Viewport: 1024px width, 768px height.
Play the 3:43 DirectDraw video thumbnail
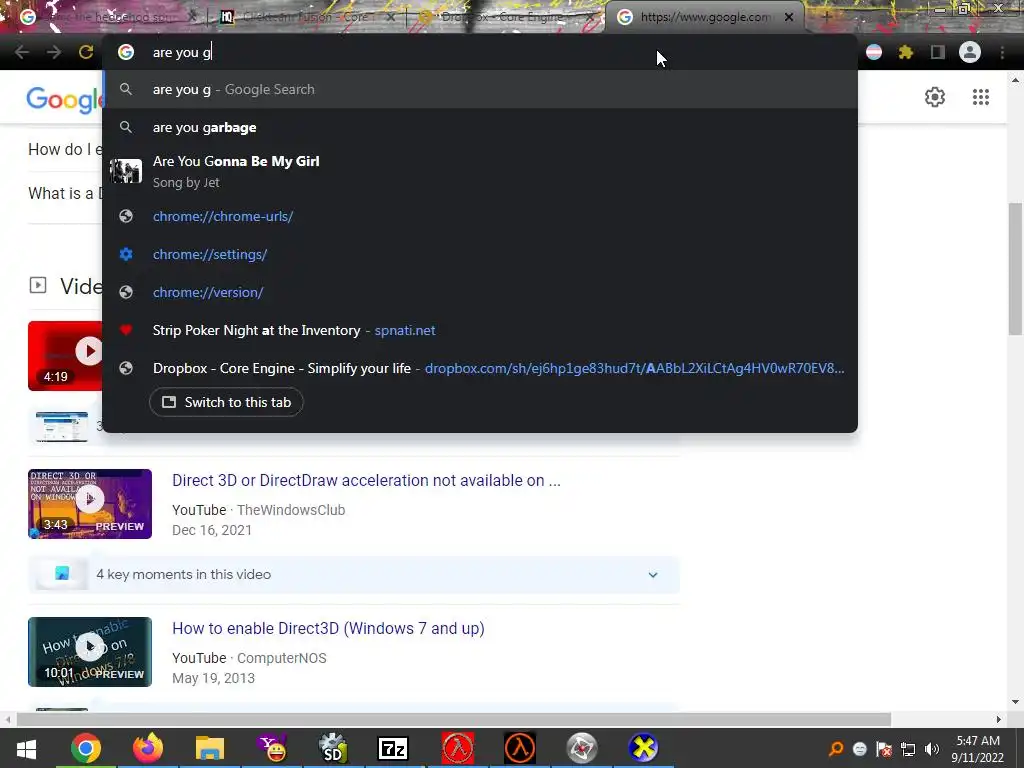coord(90,504)
